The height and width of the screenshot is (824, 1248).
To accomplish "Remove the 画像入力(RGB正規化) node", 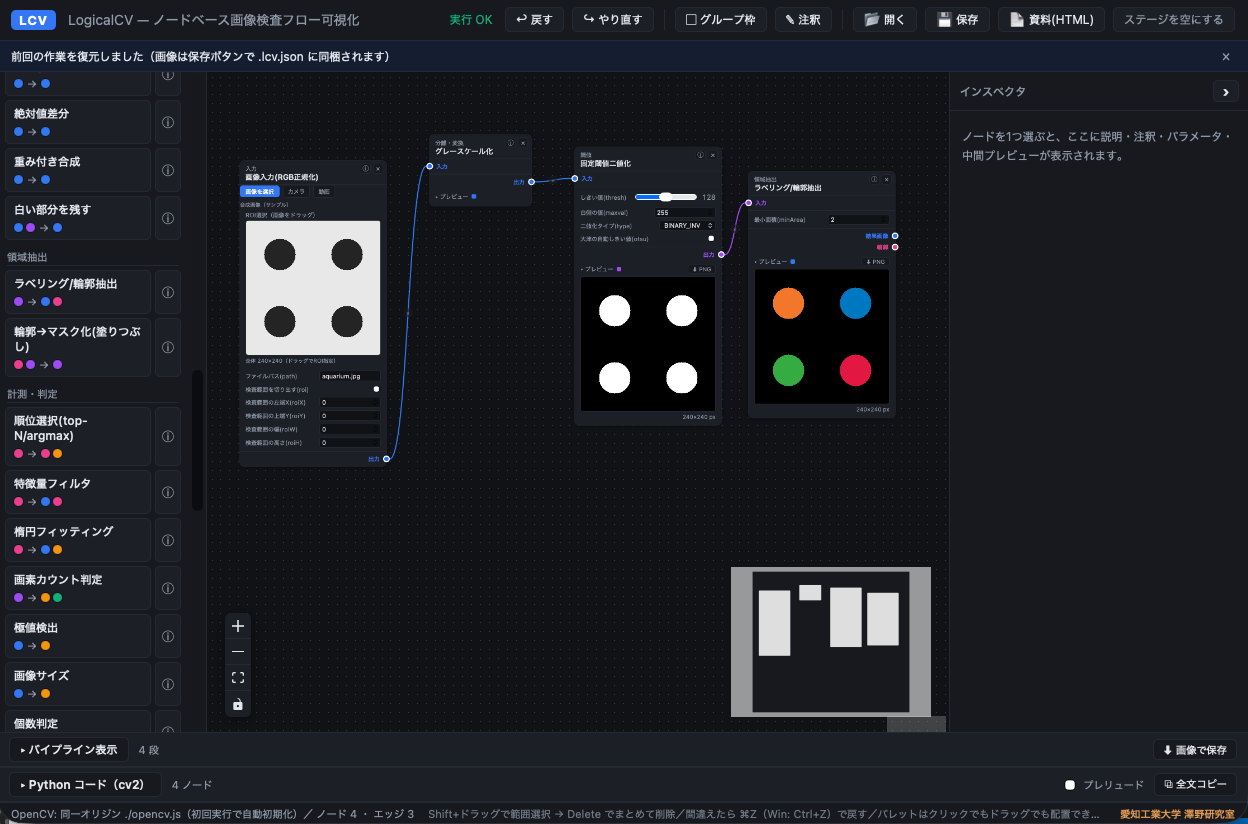I will tap(378, 169).
